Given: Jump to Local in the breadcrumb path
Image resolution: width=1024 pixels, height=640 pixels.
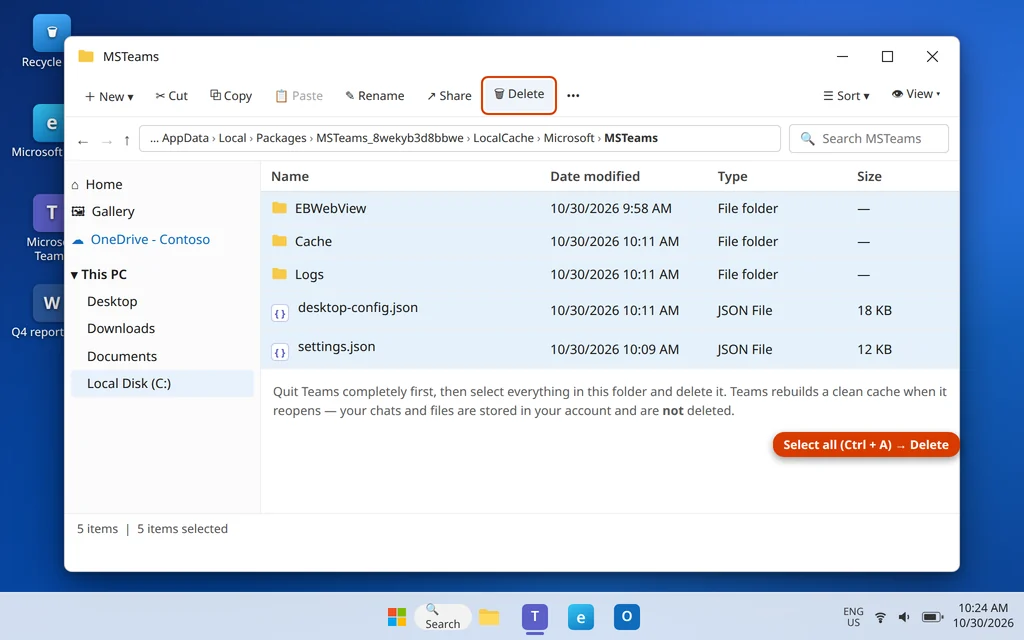Looking at the screenshot, I should (232, 138).
